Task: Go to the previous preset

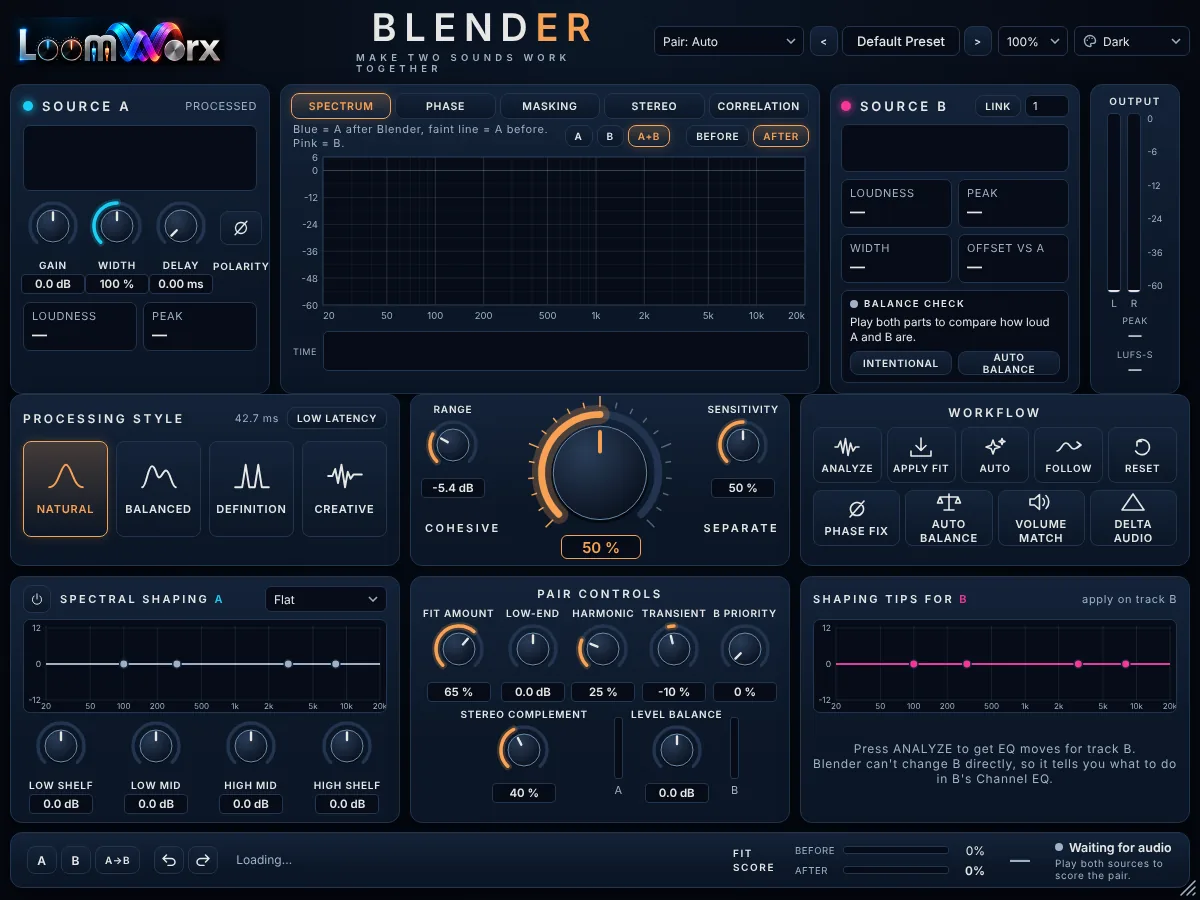Action: tap(823, 42)
